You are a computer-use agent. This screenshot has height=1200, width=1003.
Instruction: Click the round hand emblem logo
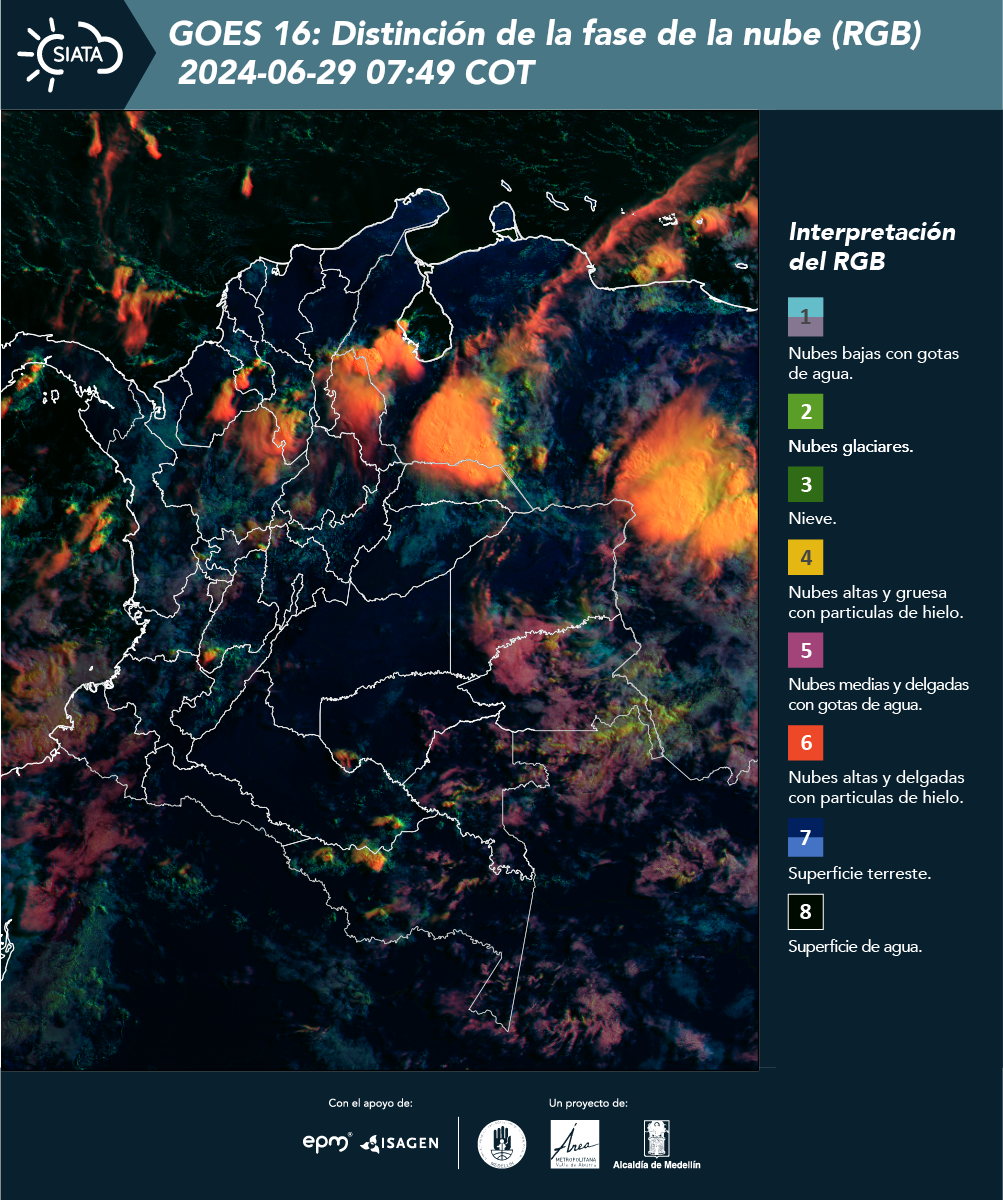502,1143
